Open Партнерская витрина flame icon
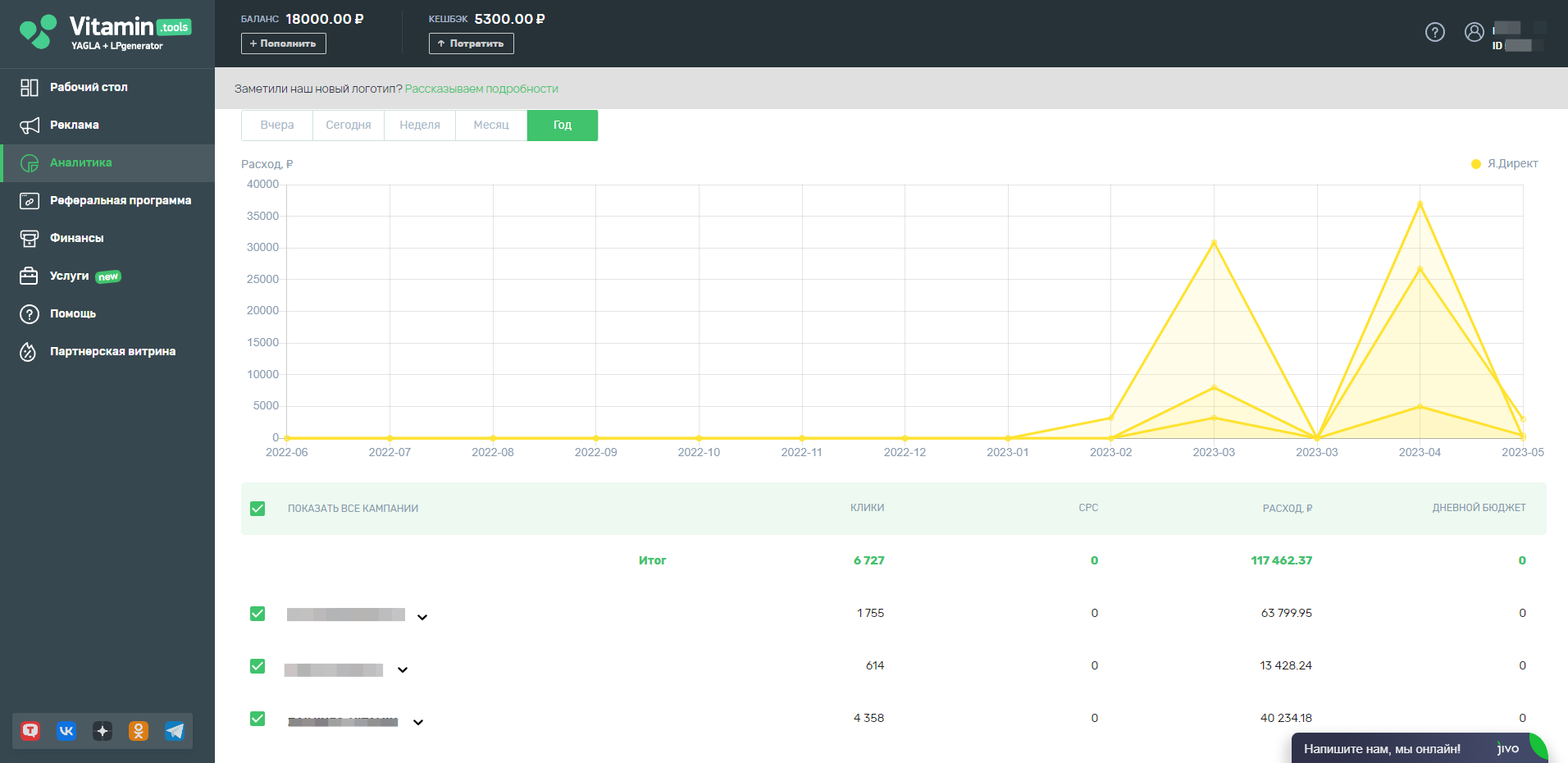Image resolution: width=1568 pixels, height=763 pixels. (x=30, y=352)
